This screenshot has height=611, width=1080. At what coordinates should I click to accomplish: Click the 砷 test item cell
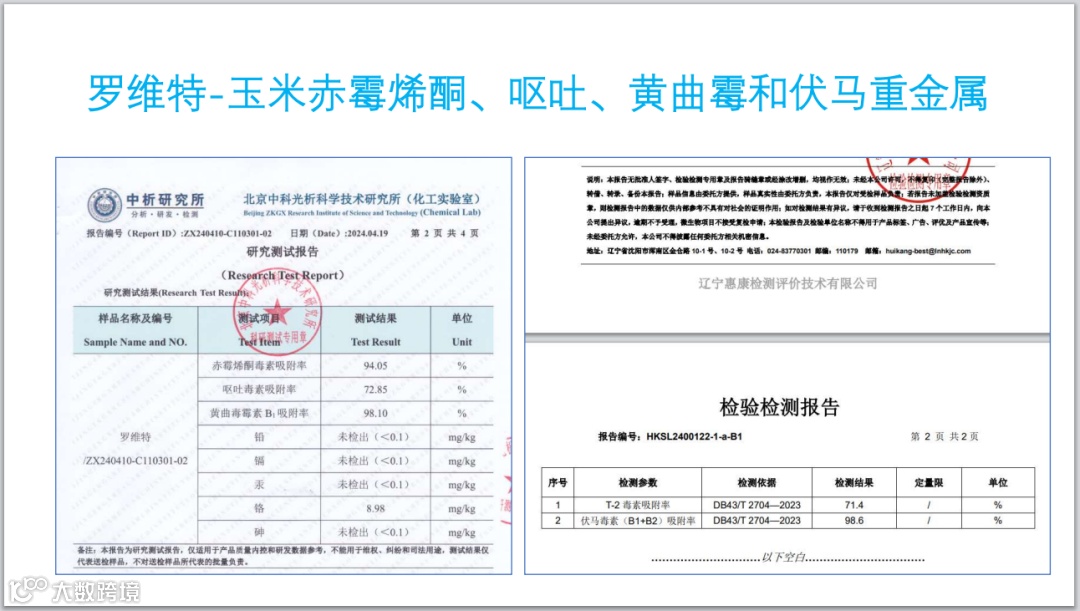259,532
